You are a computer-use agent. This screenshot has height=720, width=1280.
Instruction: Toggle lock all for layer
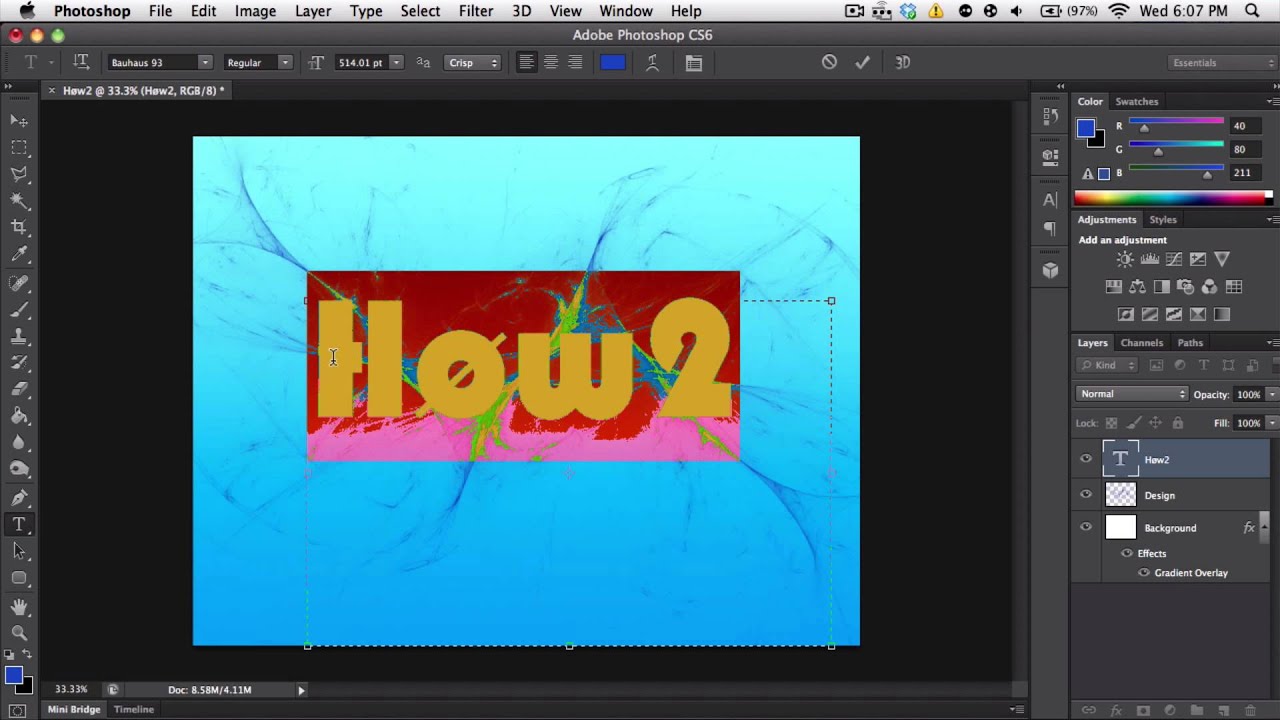[1177, 423]
